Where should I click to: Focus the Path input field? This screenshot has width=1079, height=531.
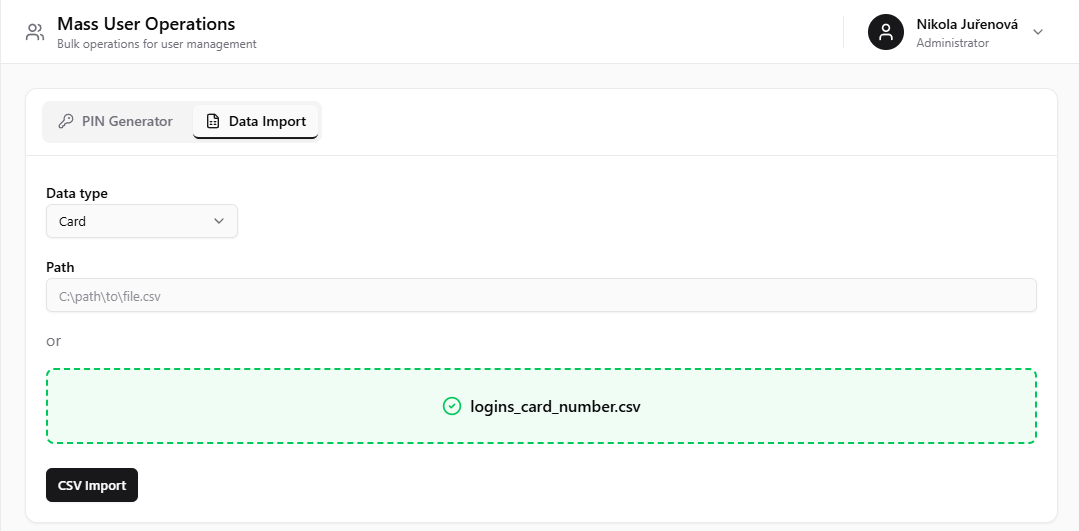(x=541, y=295)
